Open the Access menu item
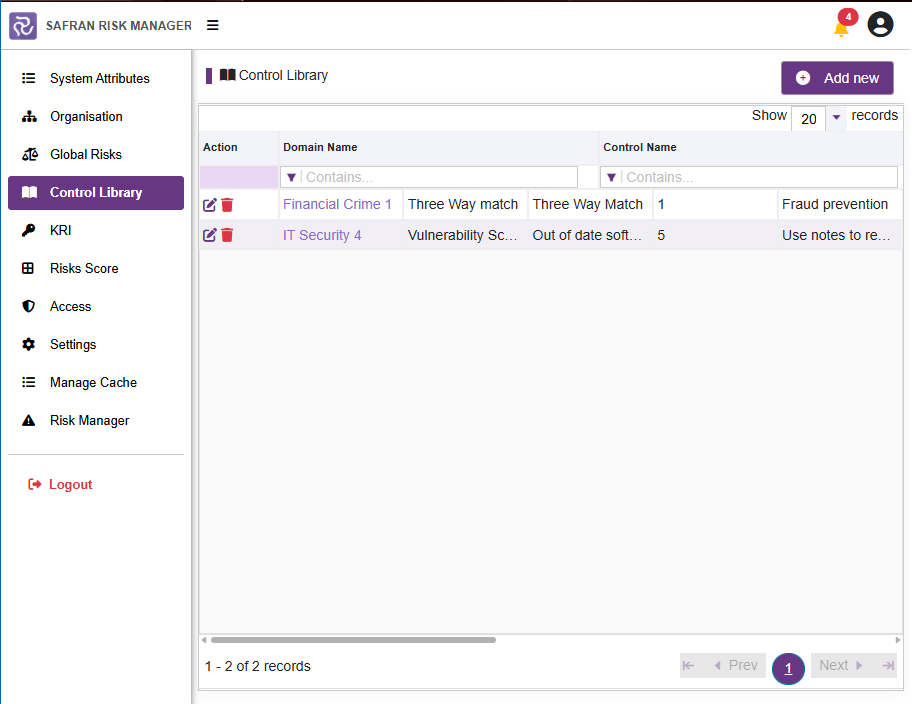This screenshot has width=912, height=704. (x=96, y=306)
